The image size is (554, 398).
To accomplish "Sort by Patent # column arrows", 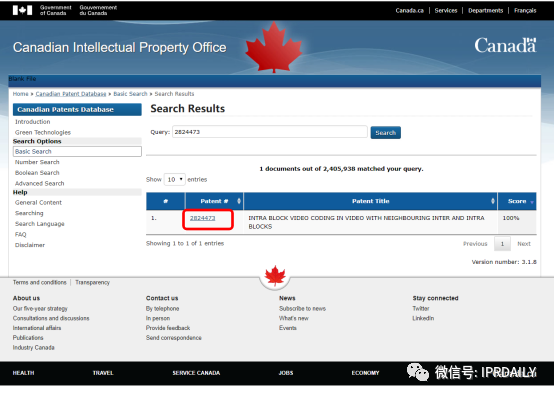I will [239, 201].
